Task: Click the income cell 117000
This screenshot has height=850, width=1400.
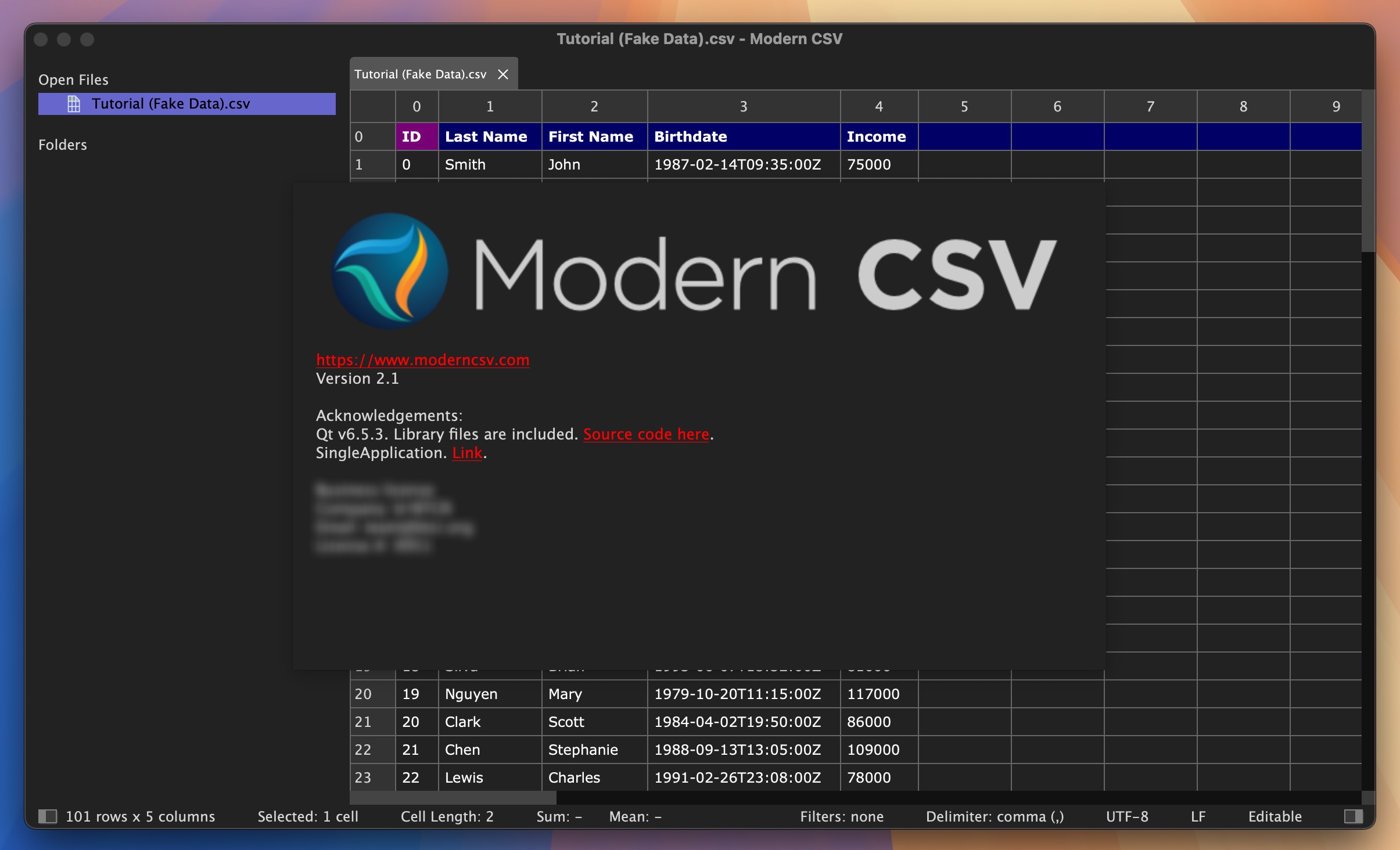Action: point(880,694)
